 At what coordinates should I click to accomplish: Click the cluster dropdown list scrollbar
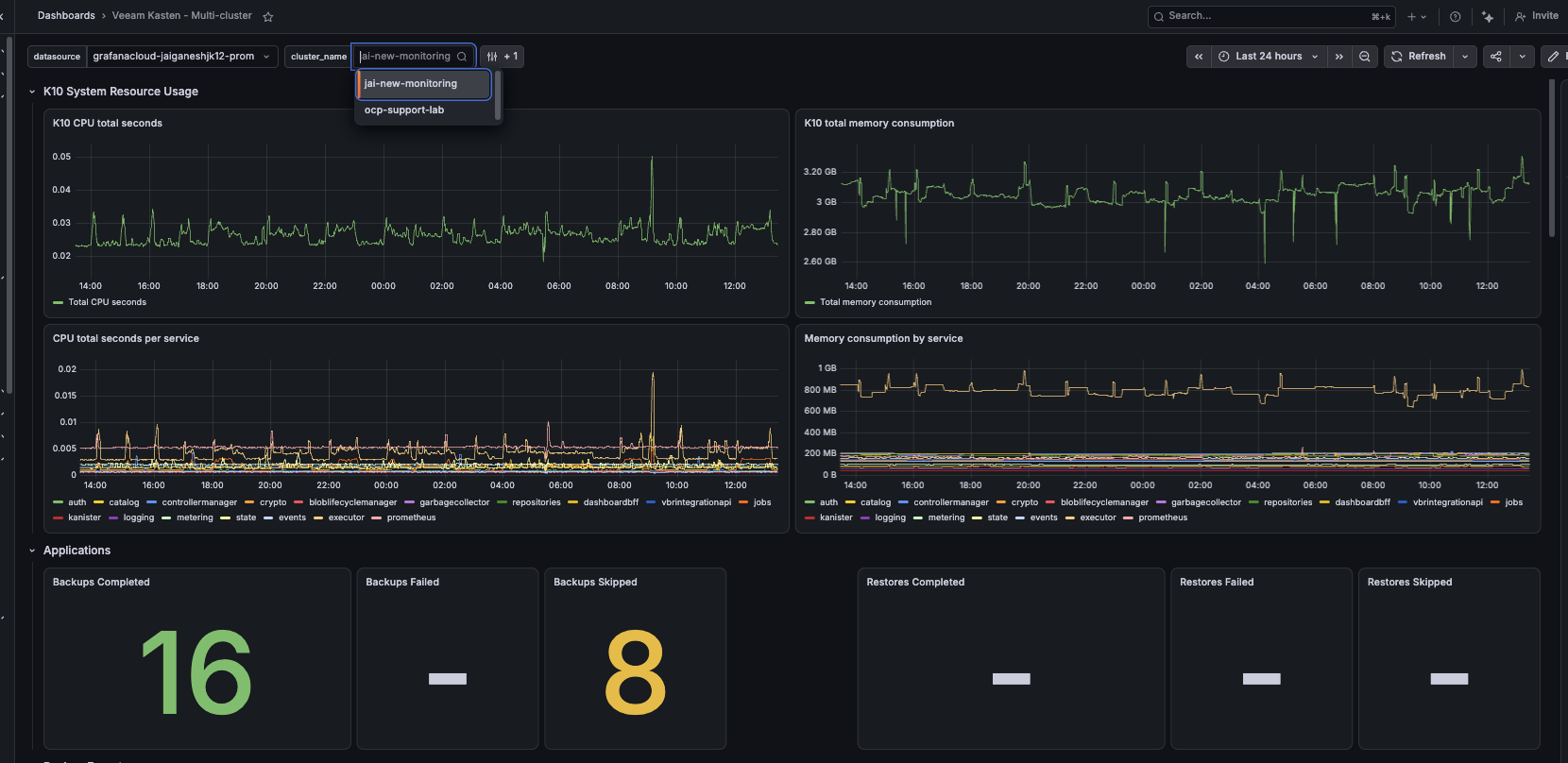498,95
